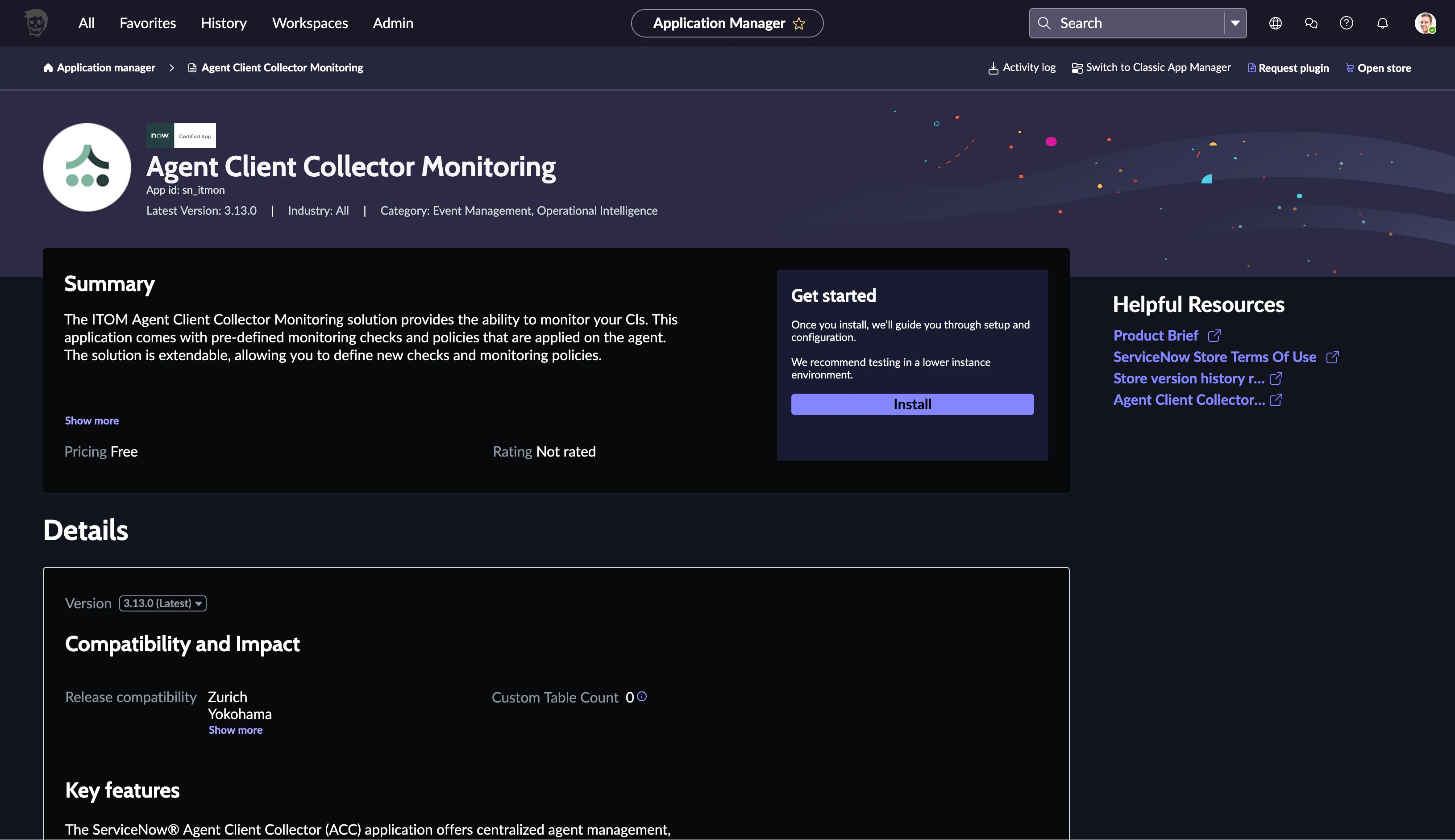
Task: Open the Admin menu
Action: tap(393, 23)
